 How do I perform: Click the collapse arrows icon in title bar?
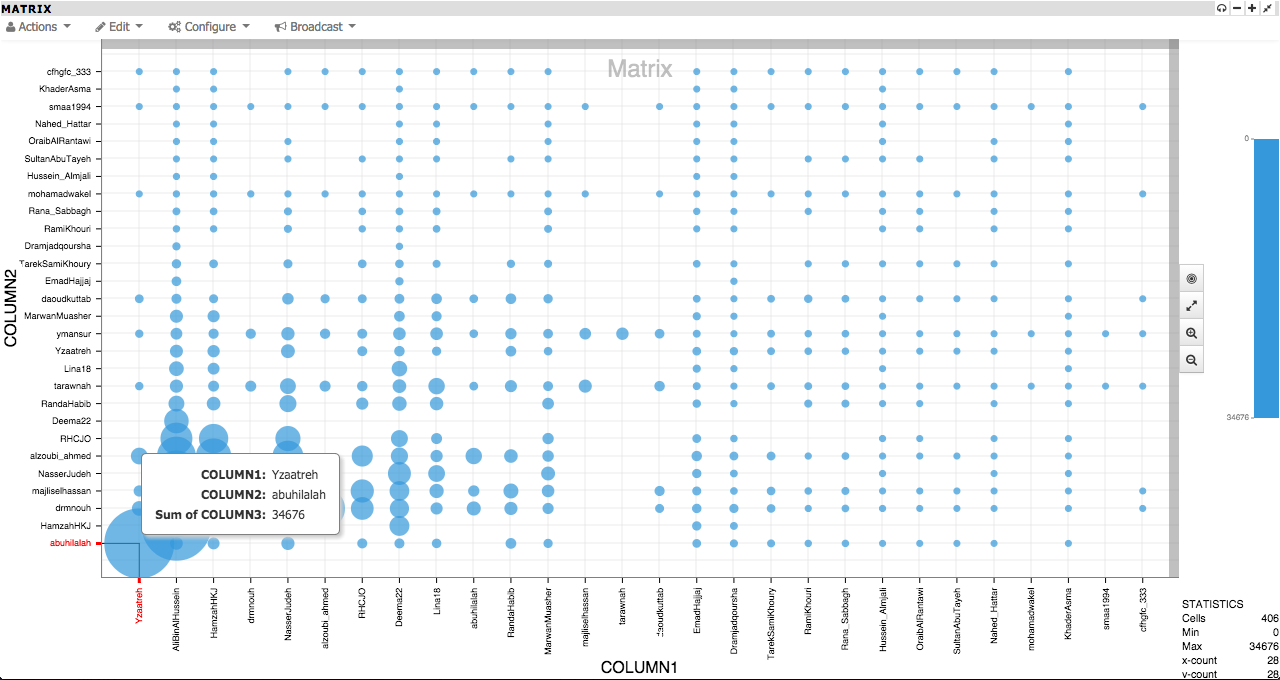pyautogui.click(x=1268, y=8)
